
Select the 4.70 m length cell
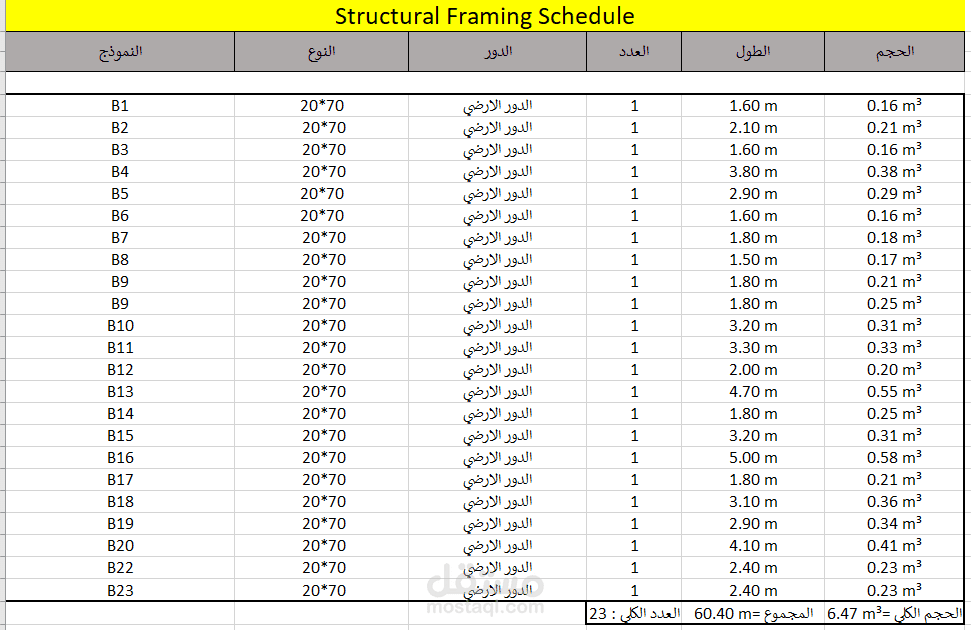753,392
